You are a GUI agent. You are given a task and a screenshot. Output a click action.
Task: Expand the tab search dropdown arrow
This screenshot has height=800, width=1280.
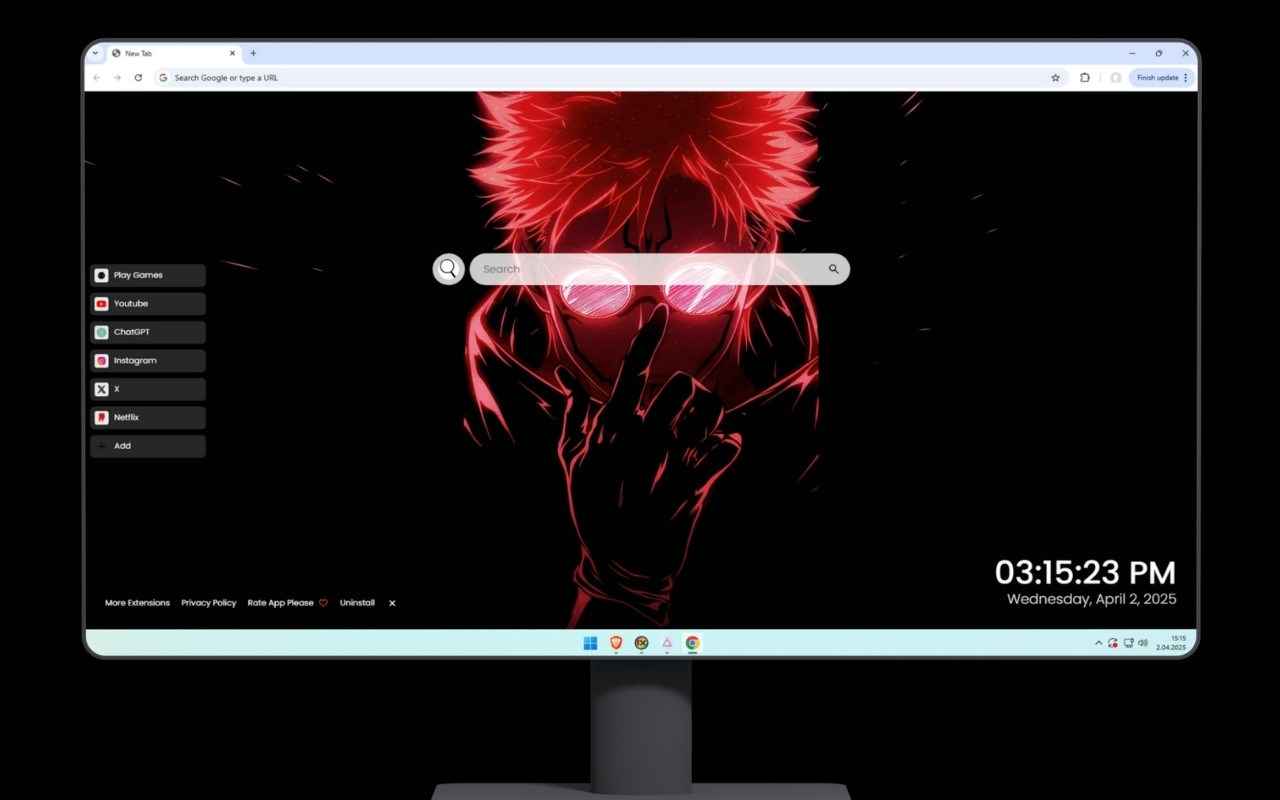[95, 54]
